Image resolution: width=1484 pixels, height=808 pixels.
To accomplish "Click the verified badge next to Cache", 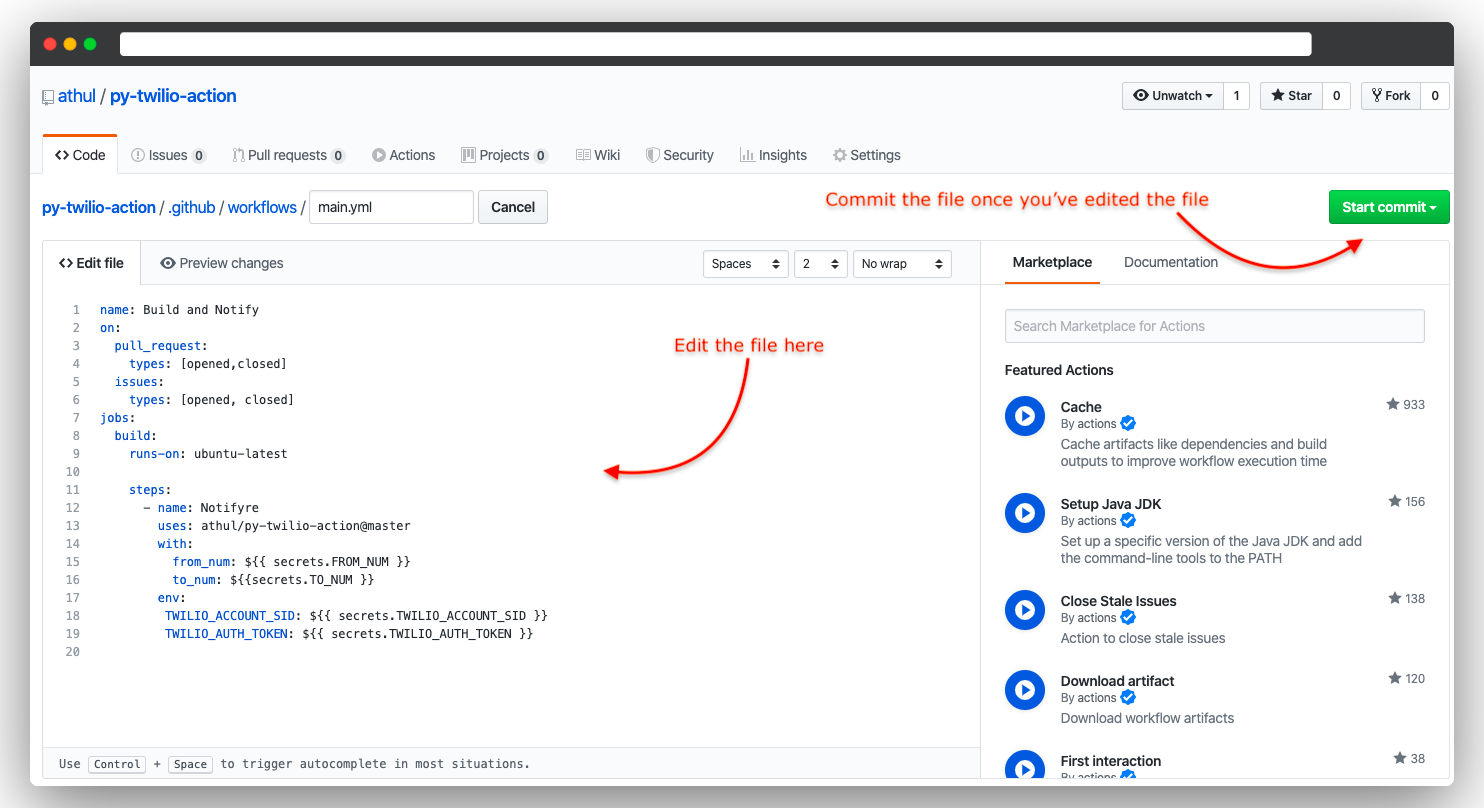I will pos(1128,424).
